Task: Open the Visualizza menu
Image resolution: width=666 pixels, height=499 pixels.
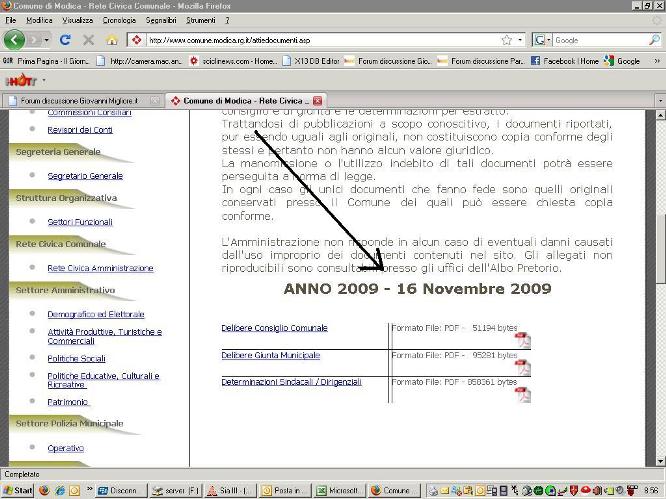Action: pos(77,20)
